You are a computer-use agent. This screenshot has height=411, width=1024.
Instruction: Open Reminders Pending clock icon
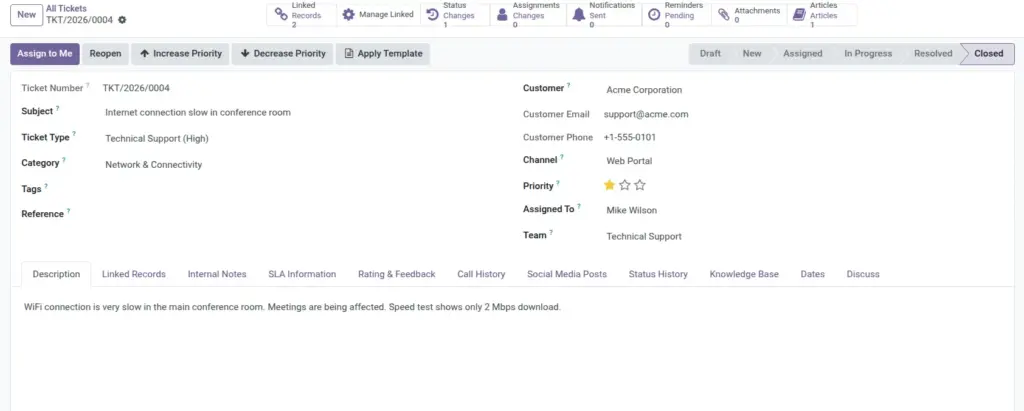(x=654, y=14)
